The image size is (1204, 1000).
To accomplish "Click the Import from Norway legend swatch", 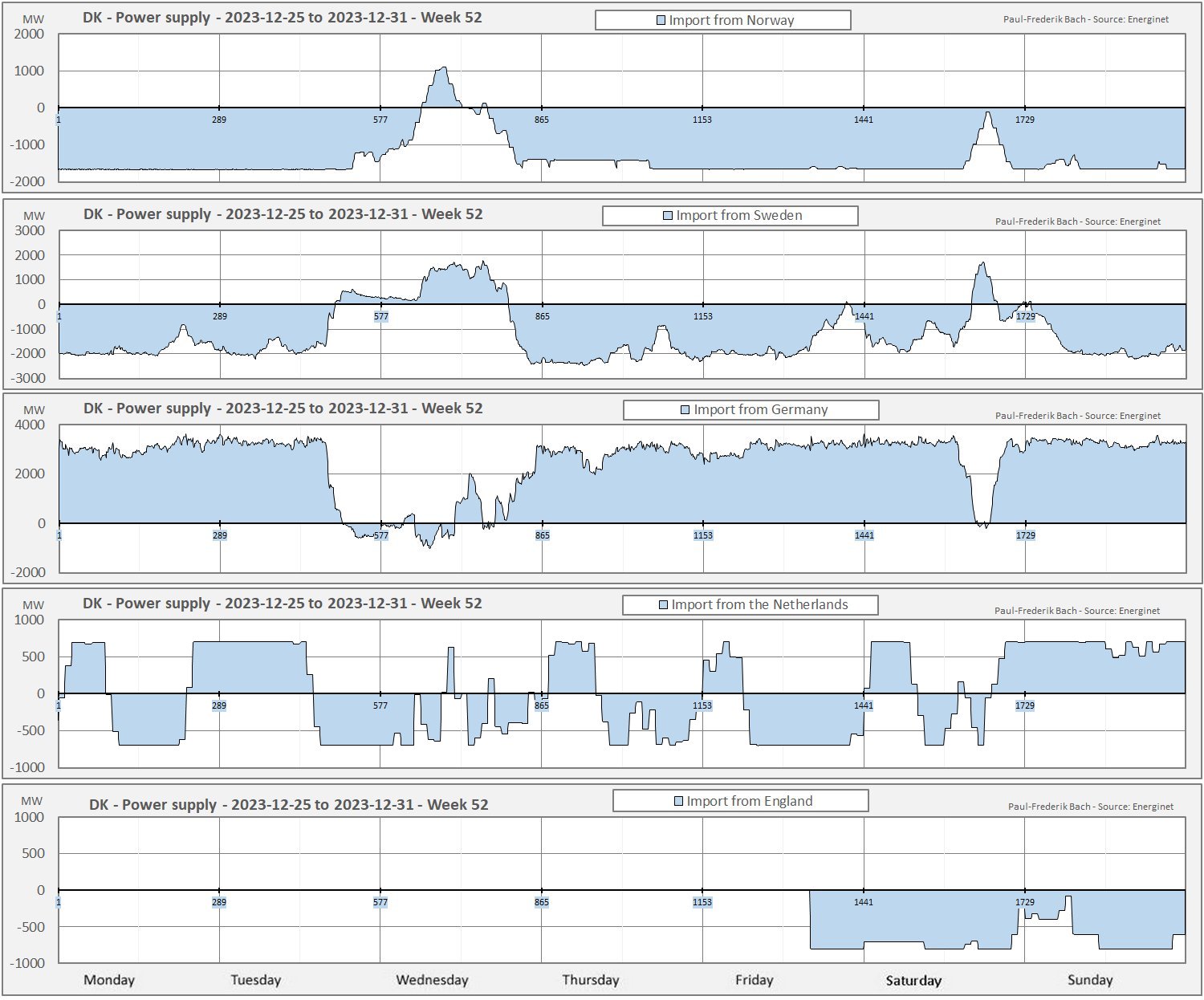I will coord(661,21).
